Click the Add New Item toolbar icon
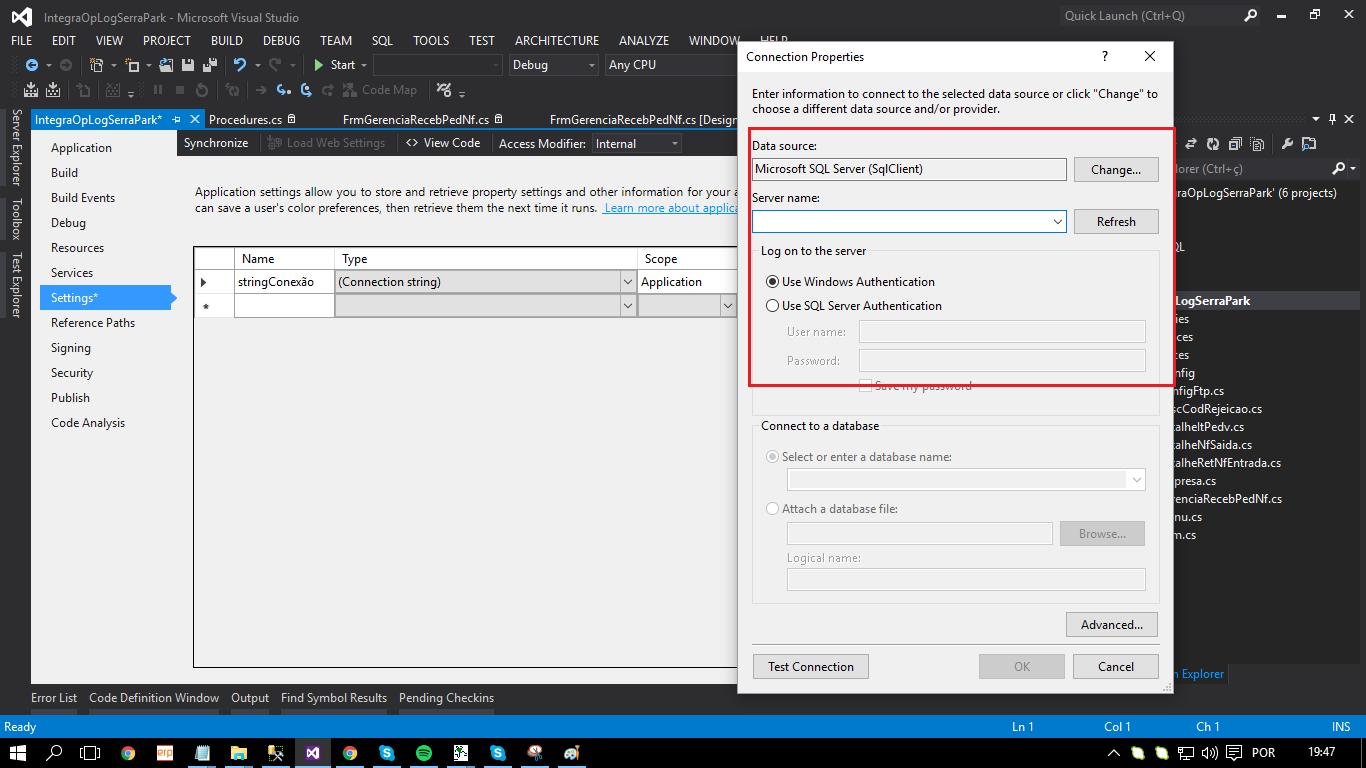This screenshot has width=1366, height=768. click(132, 65)
